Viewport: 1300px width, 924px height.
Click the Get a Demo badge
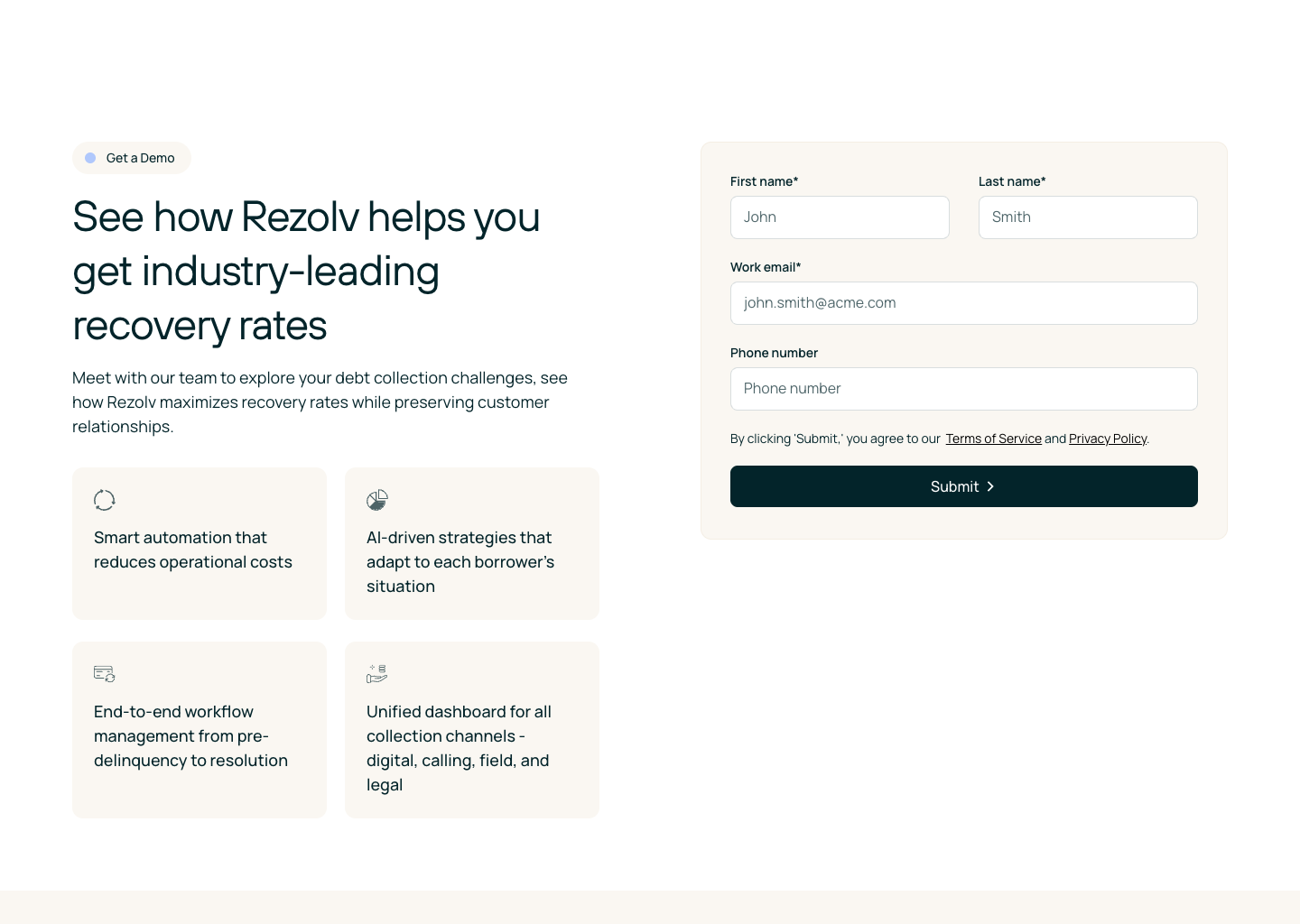click(132, 158)
